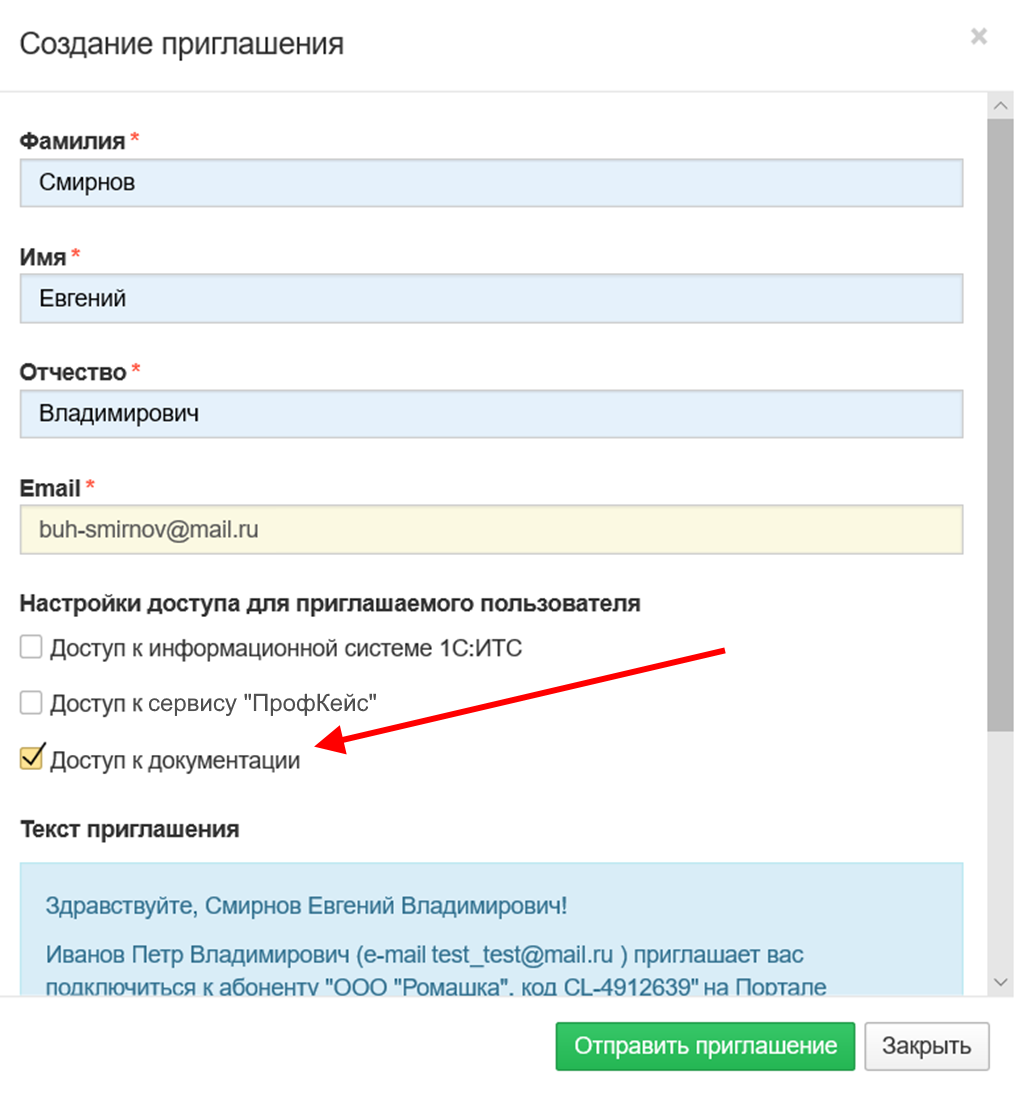
Task: Uncheck the "Доступ к документации" checkbox
Action: (x=32, y=759)
